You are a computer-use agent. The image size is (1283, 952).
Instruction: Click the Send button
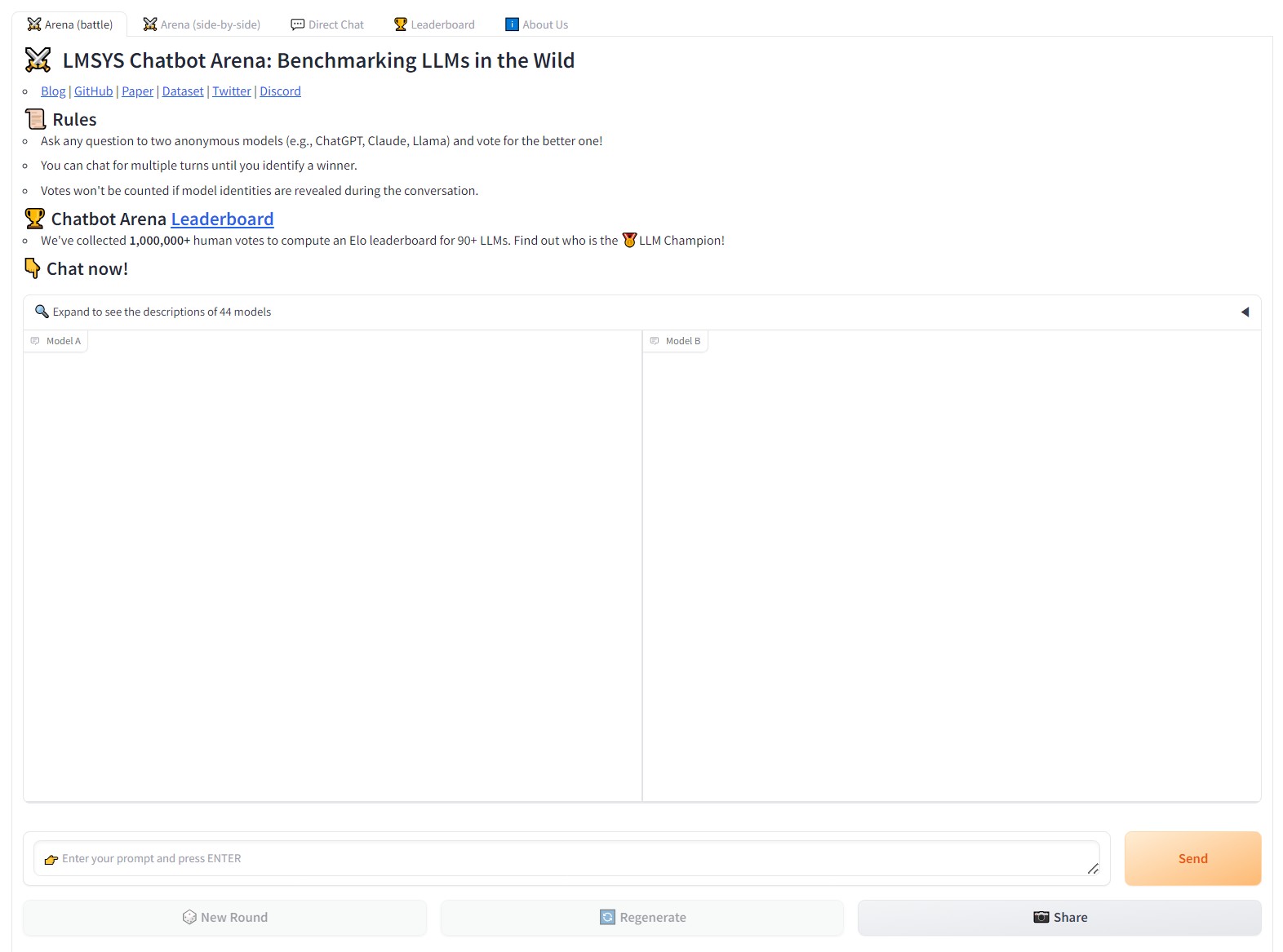tap(1192, 858)
